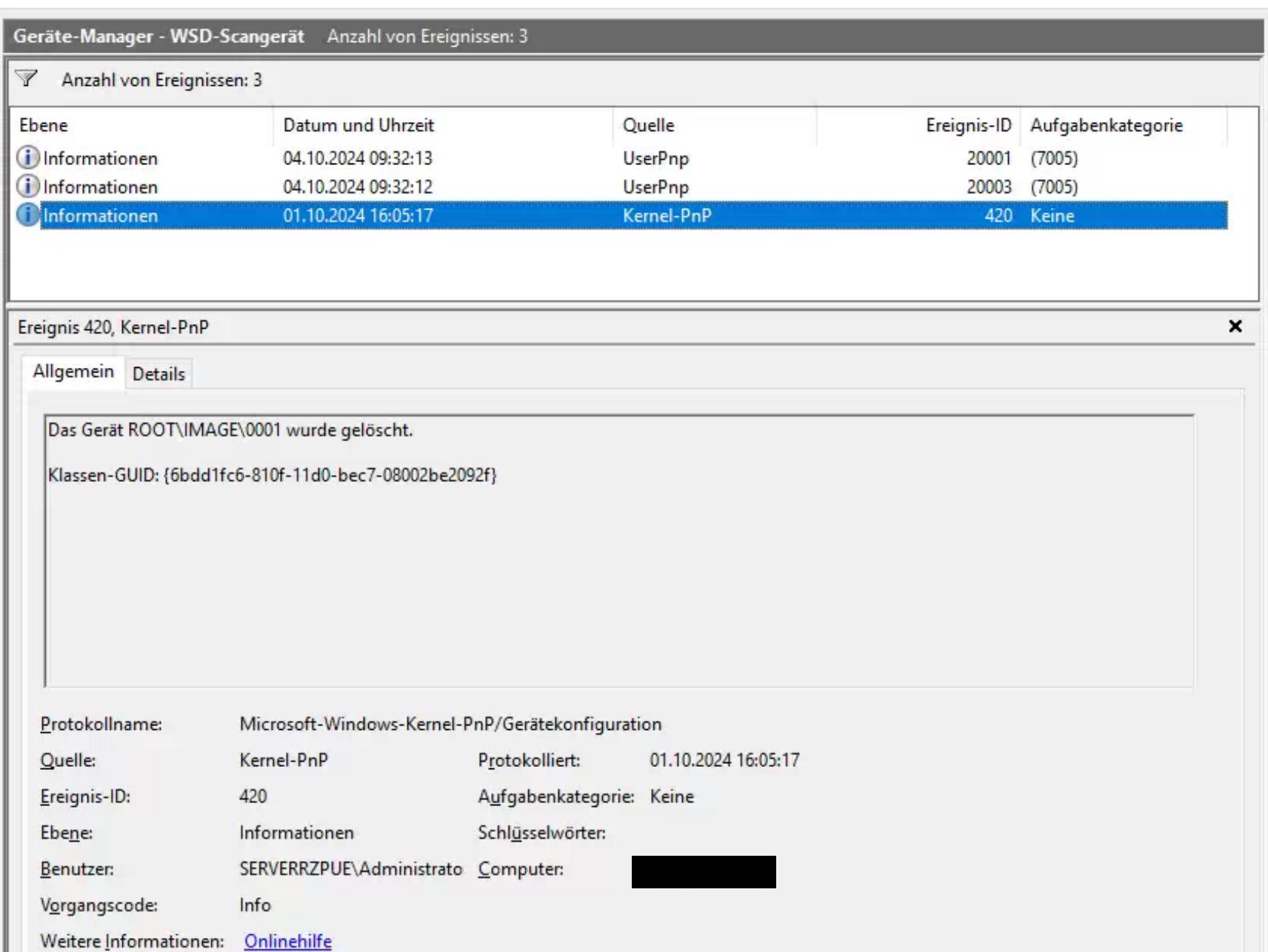Screen dimensions: 1268x952
Task: Click the 'Ereignis 420, Kernel-PnP' pane header
Action: pyautogui.click(x=113, y=327)
